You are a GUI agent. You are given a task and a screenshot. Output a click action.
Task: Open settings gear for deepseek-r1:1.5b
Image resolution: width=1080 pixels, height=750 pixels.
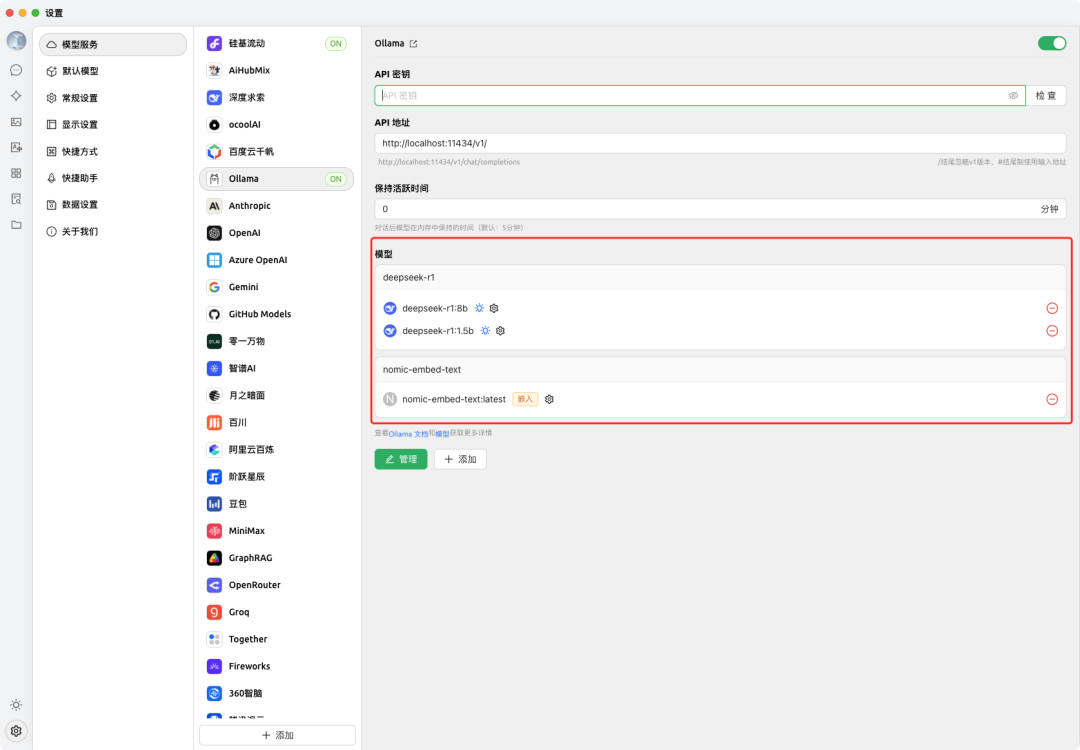pyautogui.click(x=500, y=331)
